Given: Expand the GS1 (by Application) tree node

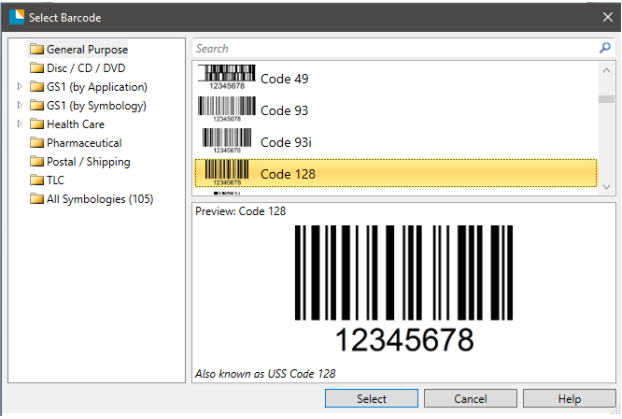Looking at the screenshot, I should (x=19, y=86).
